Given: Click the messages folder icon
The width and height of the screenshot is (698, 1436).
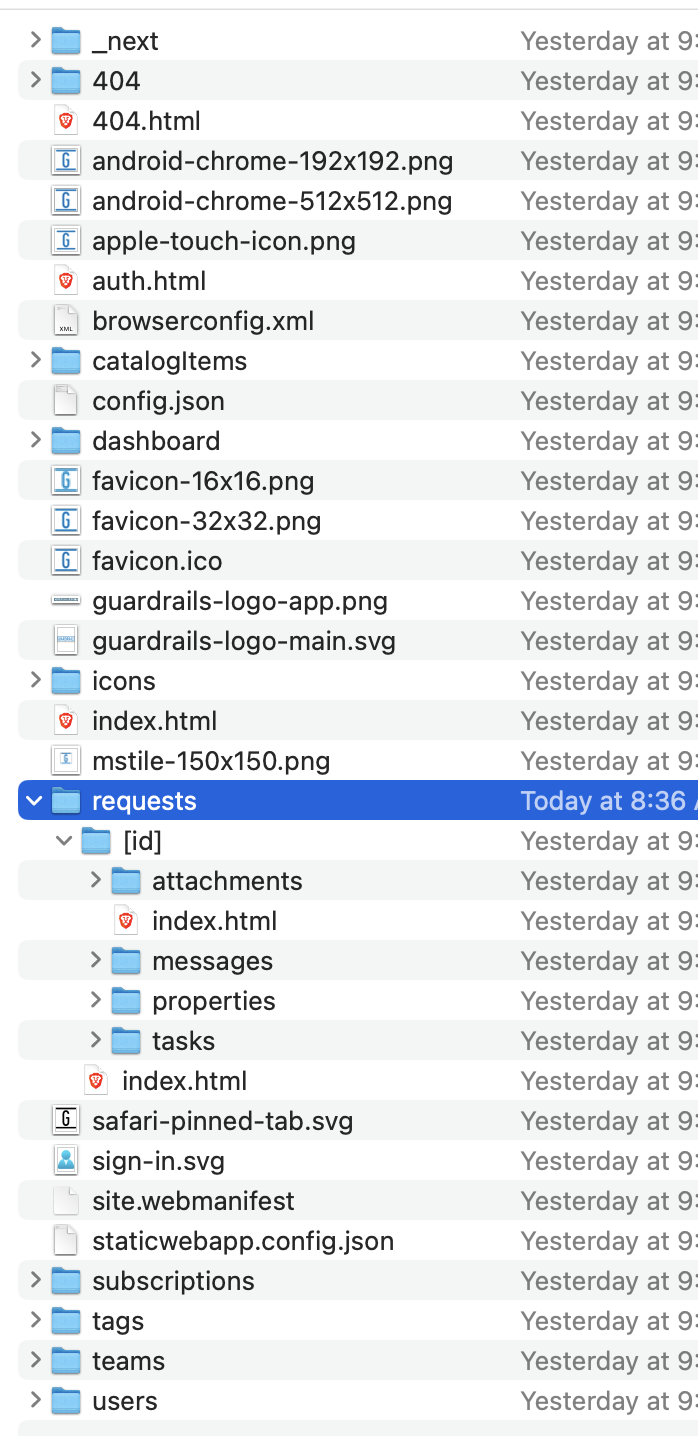Looking at the screenshot, I should click(125, 961).
